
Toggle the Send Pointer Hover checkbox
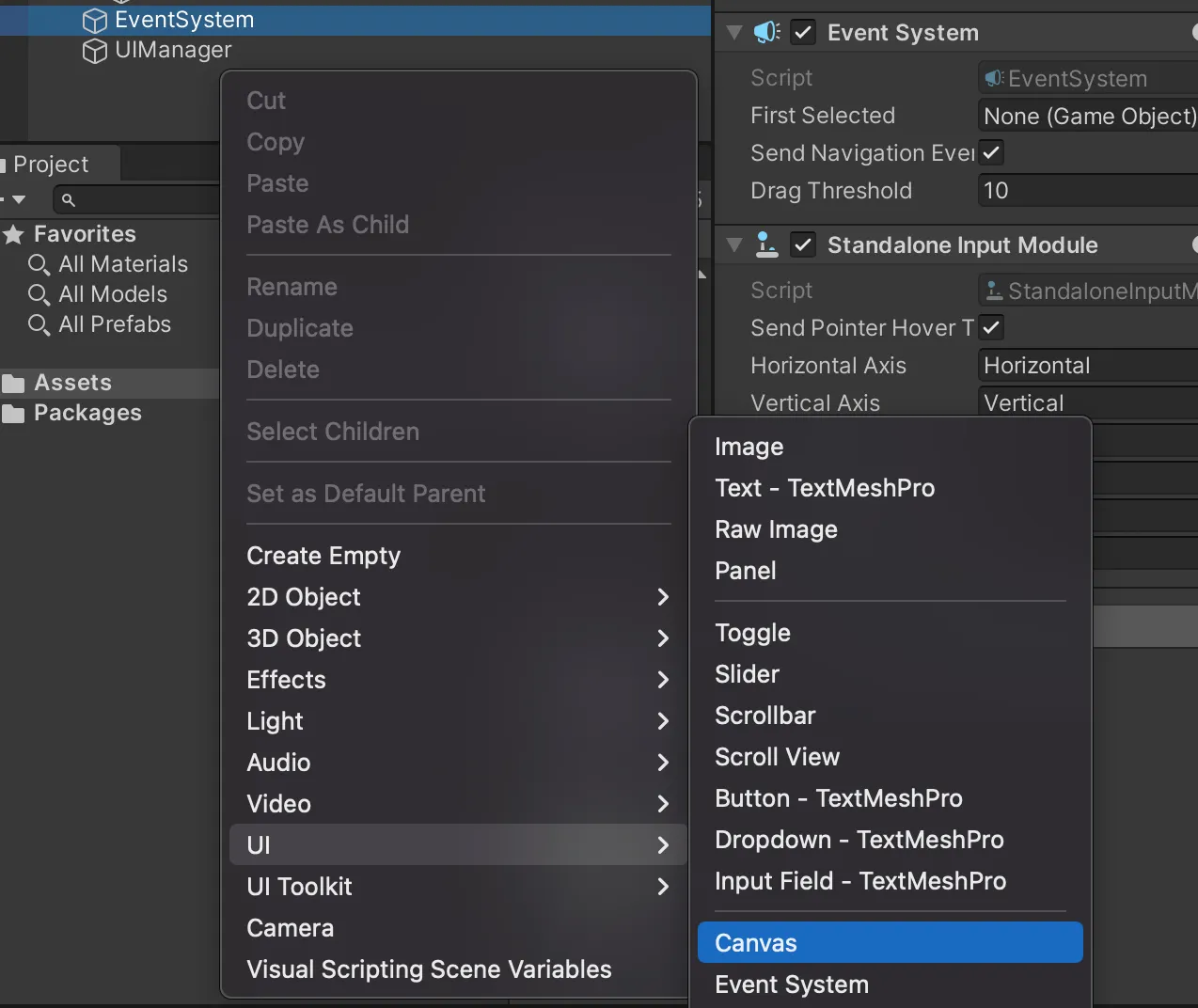[x=991, y=327]
